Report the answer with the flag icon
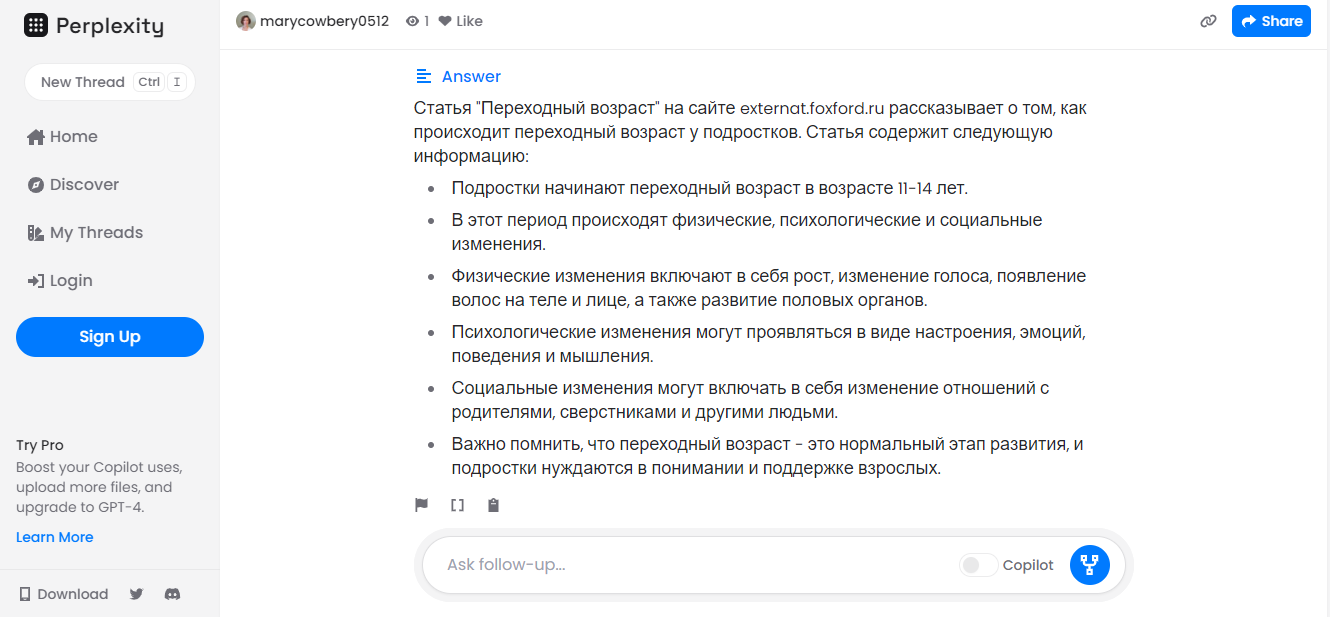Screen dimensions: 1330x617 pos(421,505)
